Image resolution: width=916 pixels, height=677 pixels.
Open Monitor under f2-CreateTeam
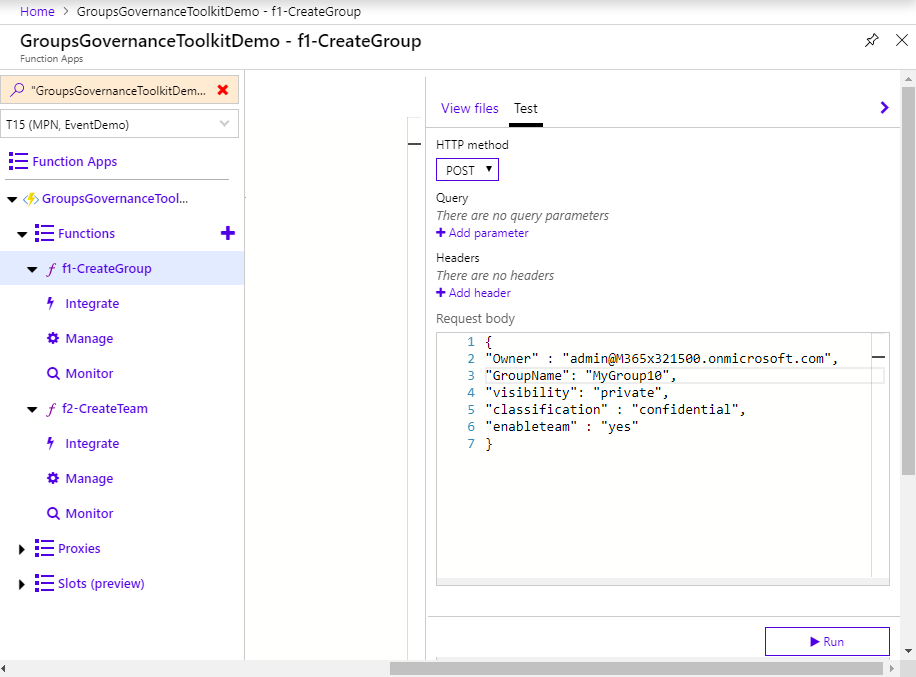pyautogui.click(x=88, y=514)
